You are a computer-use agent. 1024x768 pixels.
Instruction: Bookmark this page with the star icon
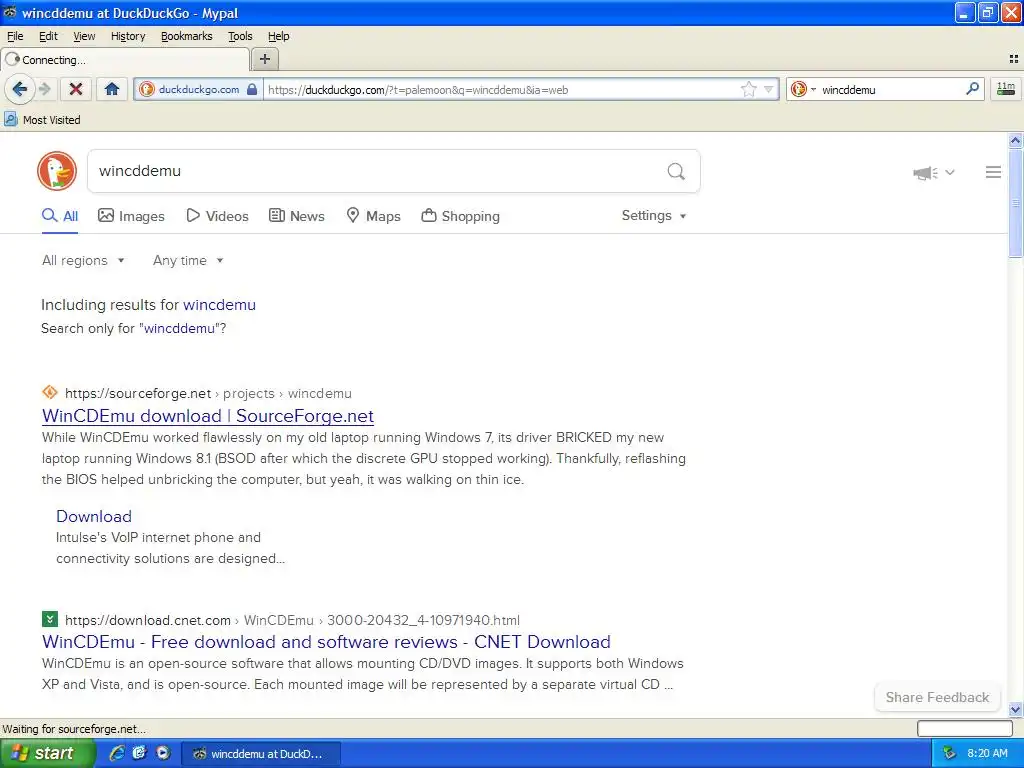(748, 89)
